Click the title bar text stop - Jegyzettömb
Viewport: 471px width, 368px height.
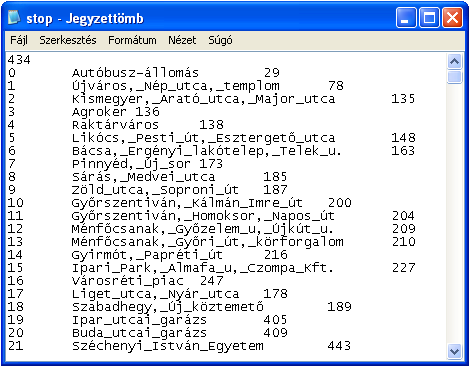tap(85, 18)
